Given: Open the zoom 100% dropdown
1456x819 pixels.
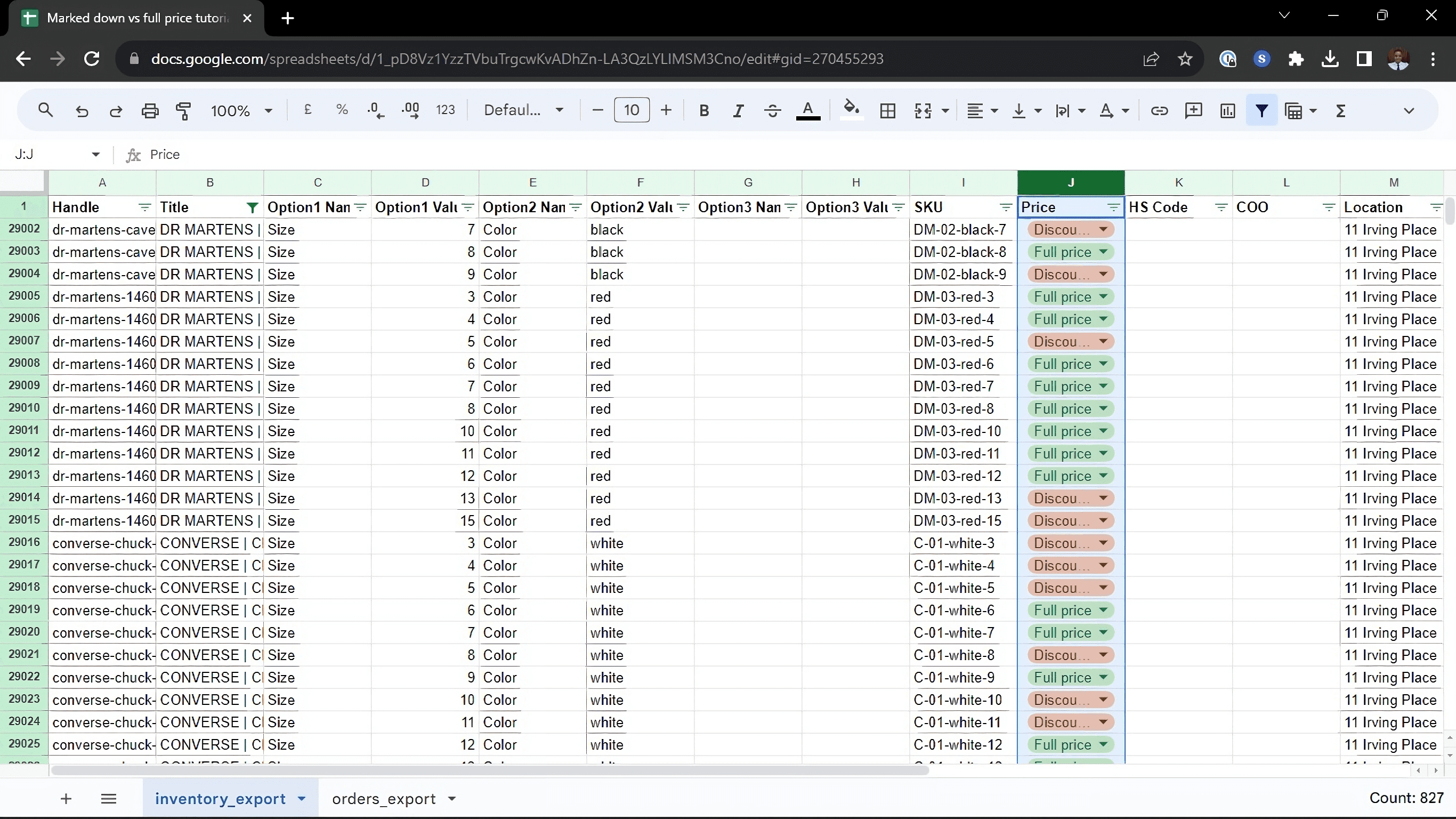Looking at the screenshot, I should (241, 110).
